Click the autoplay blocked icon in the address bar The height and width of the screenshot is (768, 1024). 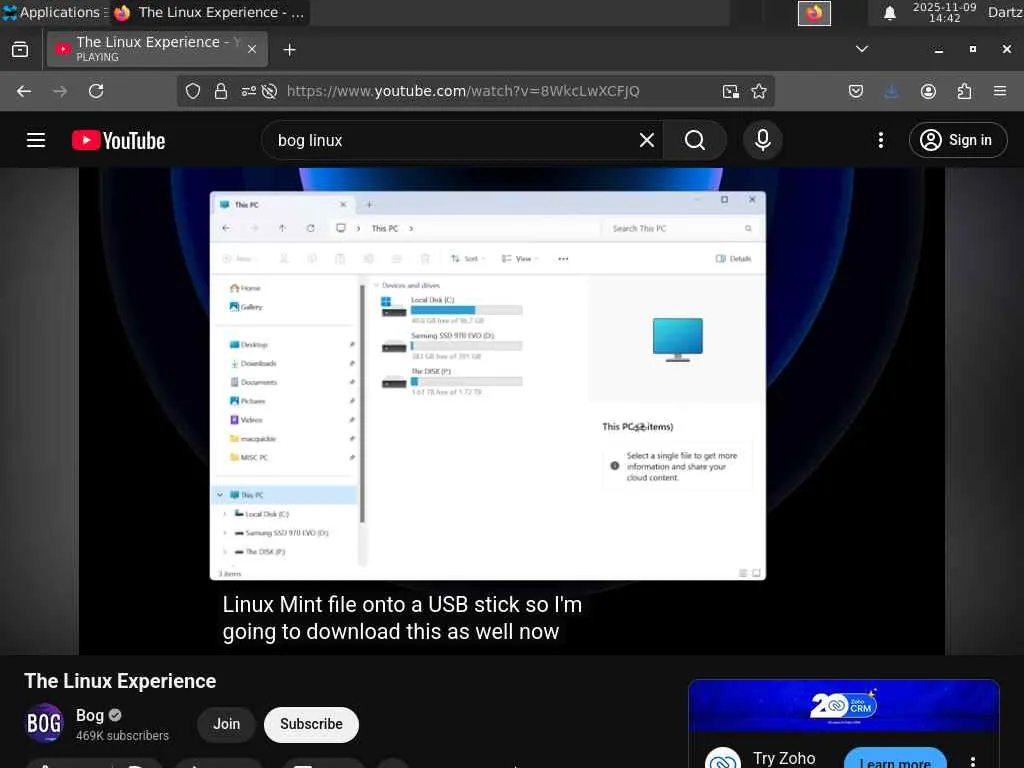269,91
